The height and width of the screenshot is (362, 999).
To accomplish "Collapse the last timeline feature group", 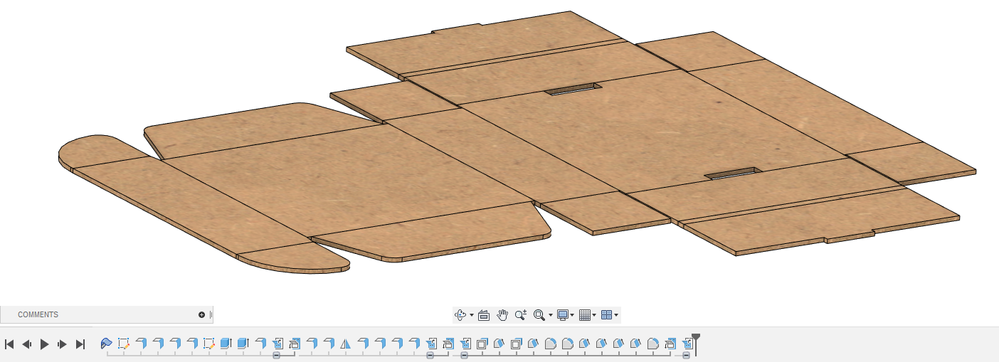I will tap(686, 355).
